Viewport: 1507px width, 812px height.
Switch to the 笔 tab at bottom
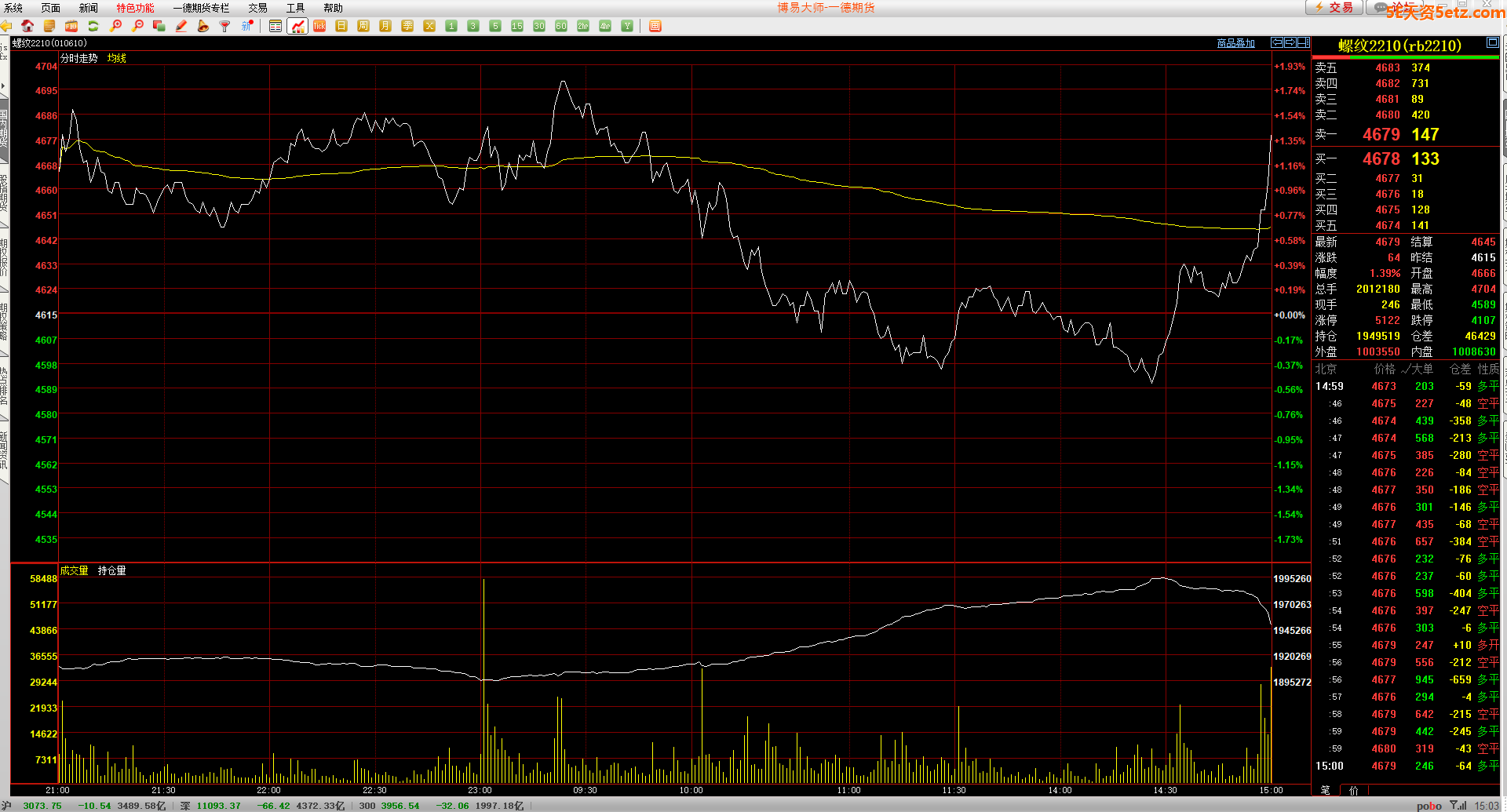tap(1325, 790)
